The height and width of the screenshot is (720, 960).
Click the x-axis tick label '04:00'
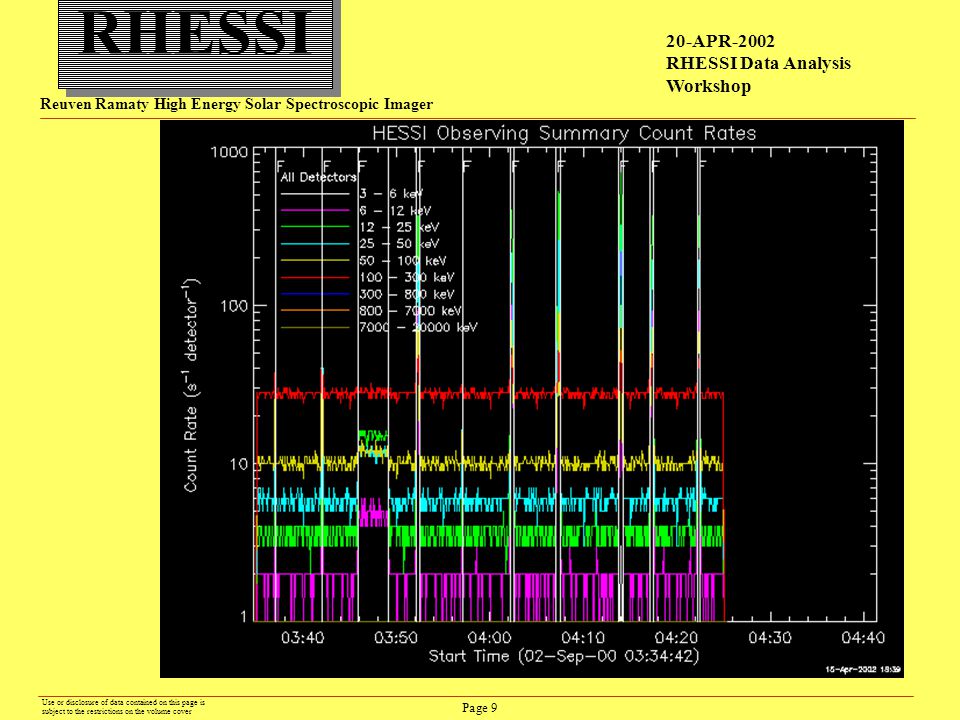490,638
